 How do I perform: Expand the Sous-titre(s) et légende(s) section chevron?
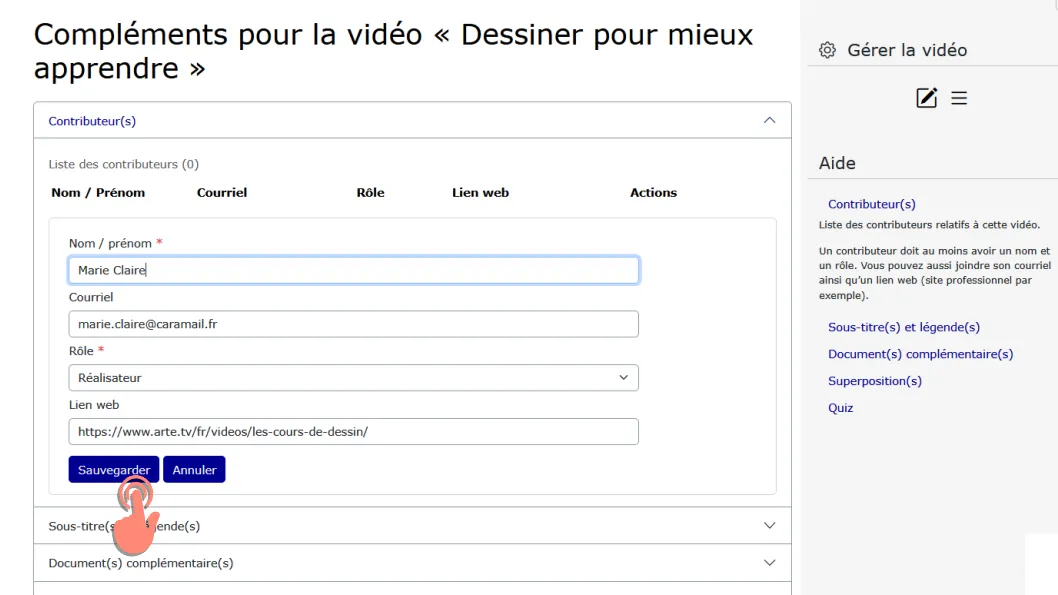point(769,526)
